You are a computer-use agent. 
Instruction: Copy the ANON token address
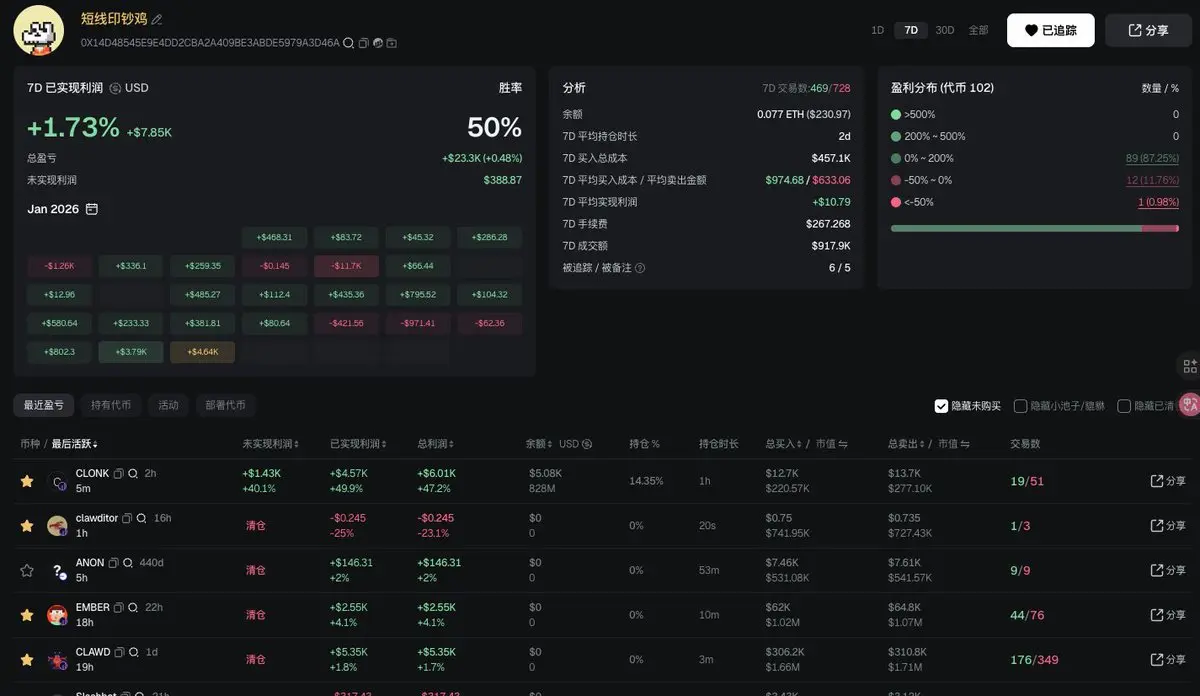pos(114,563)
